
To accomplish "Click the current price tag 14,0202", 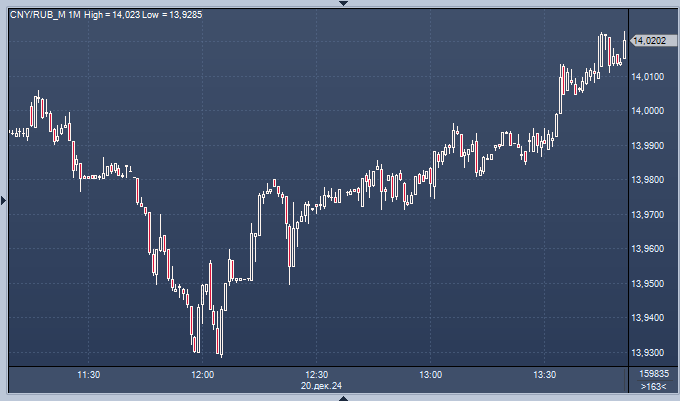I will point(650,40).
